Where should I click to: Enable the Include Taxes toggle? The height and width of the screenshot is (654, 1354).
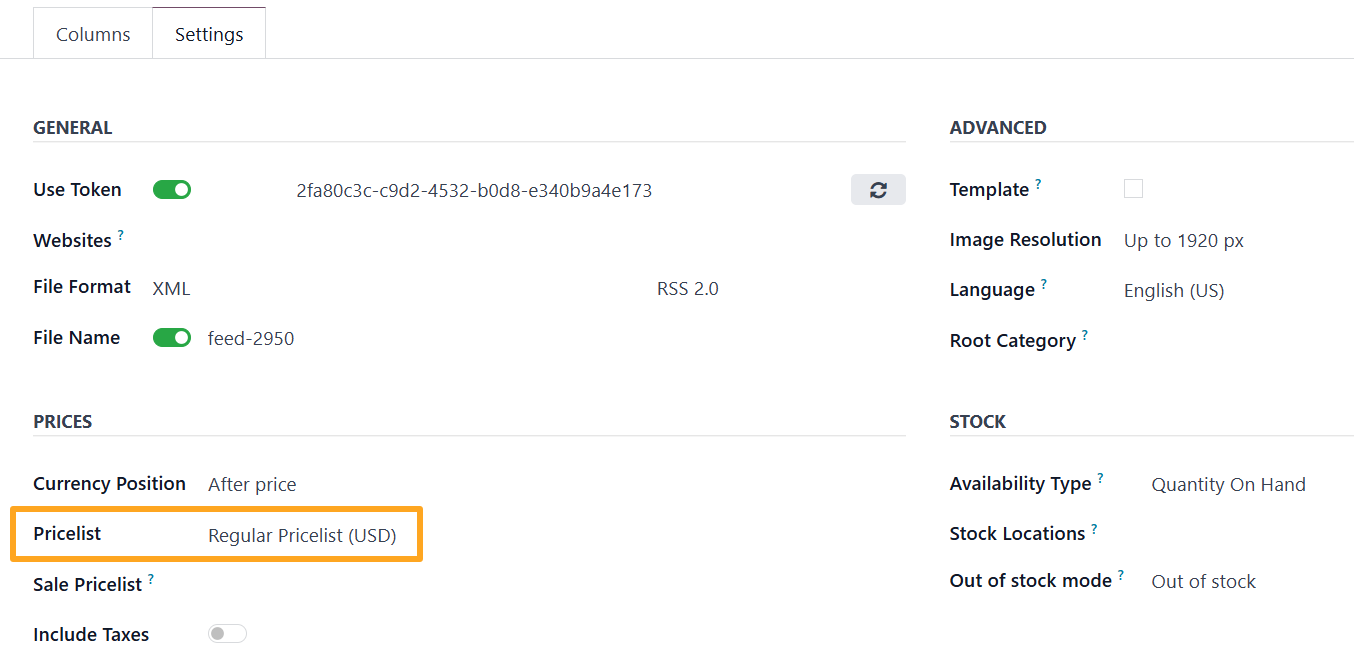pyautogui.click(x=227, y=633)
